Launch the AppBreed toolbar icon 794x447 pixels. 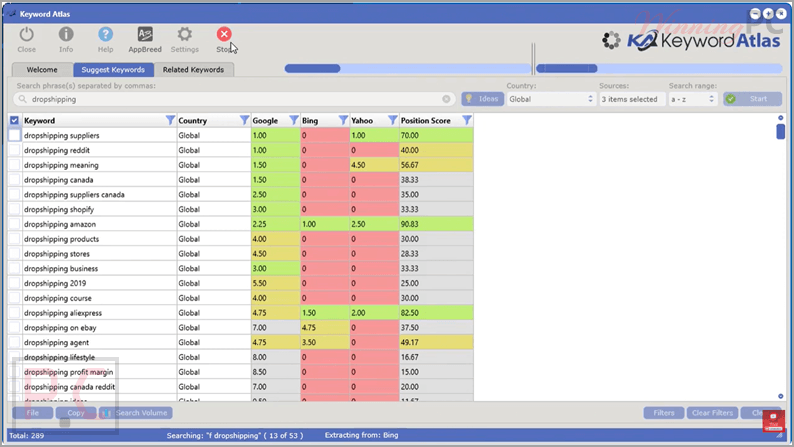[145, 34]
